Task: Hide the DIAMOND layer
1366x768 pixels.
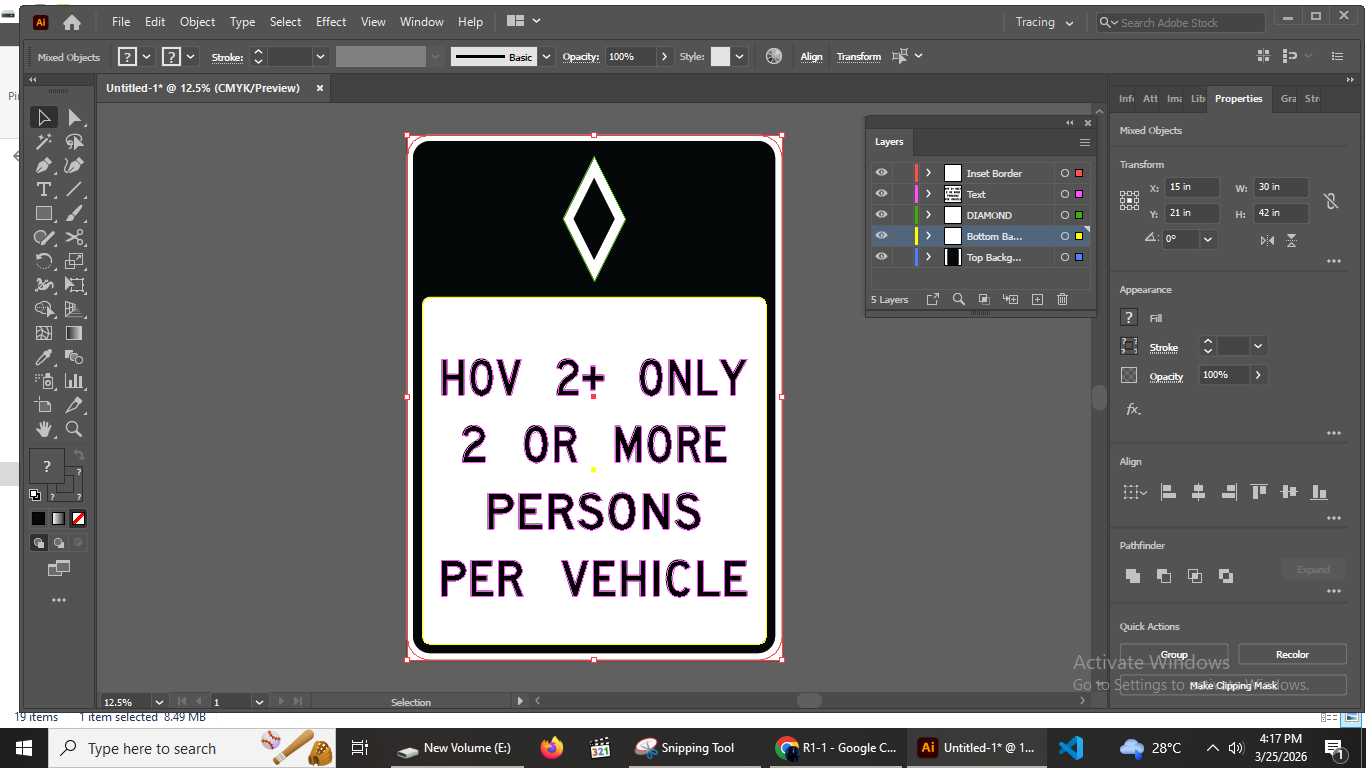Action: point(881,215)
